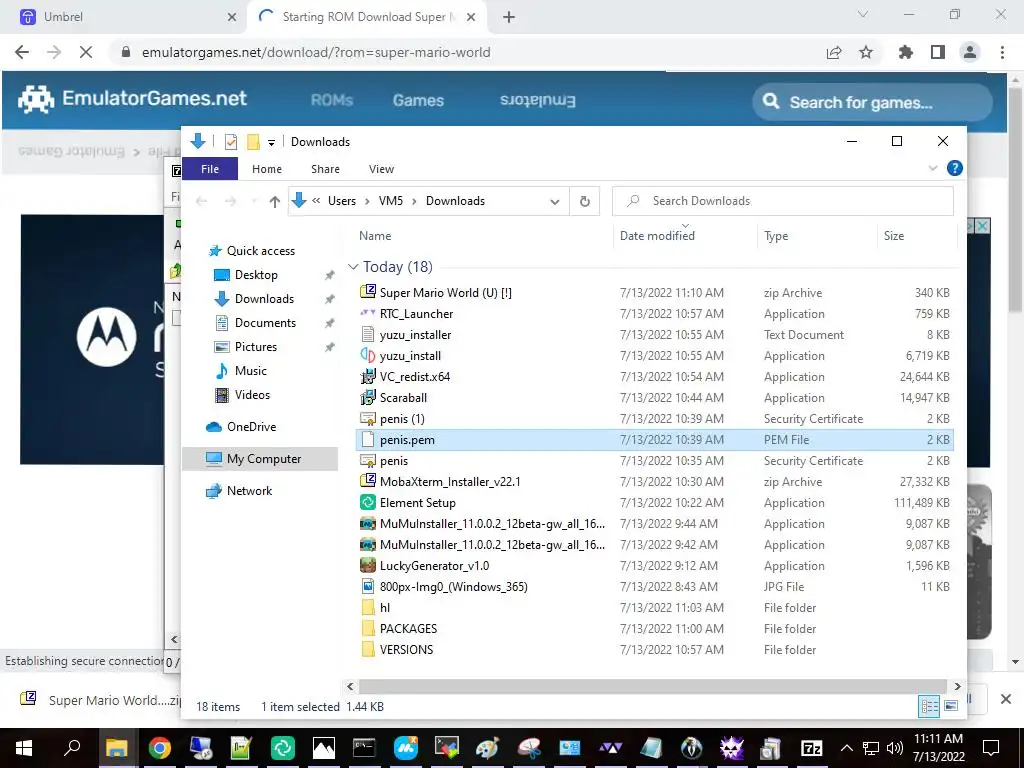Image resolution: width=1024 pixels, height=768 pixels.
Task: Sort files by Size column
Action: click(917, 236)
